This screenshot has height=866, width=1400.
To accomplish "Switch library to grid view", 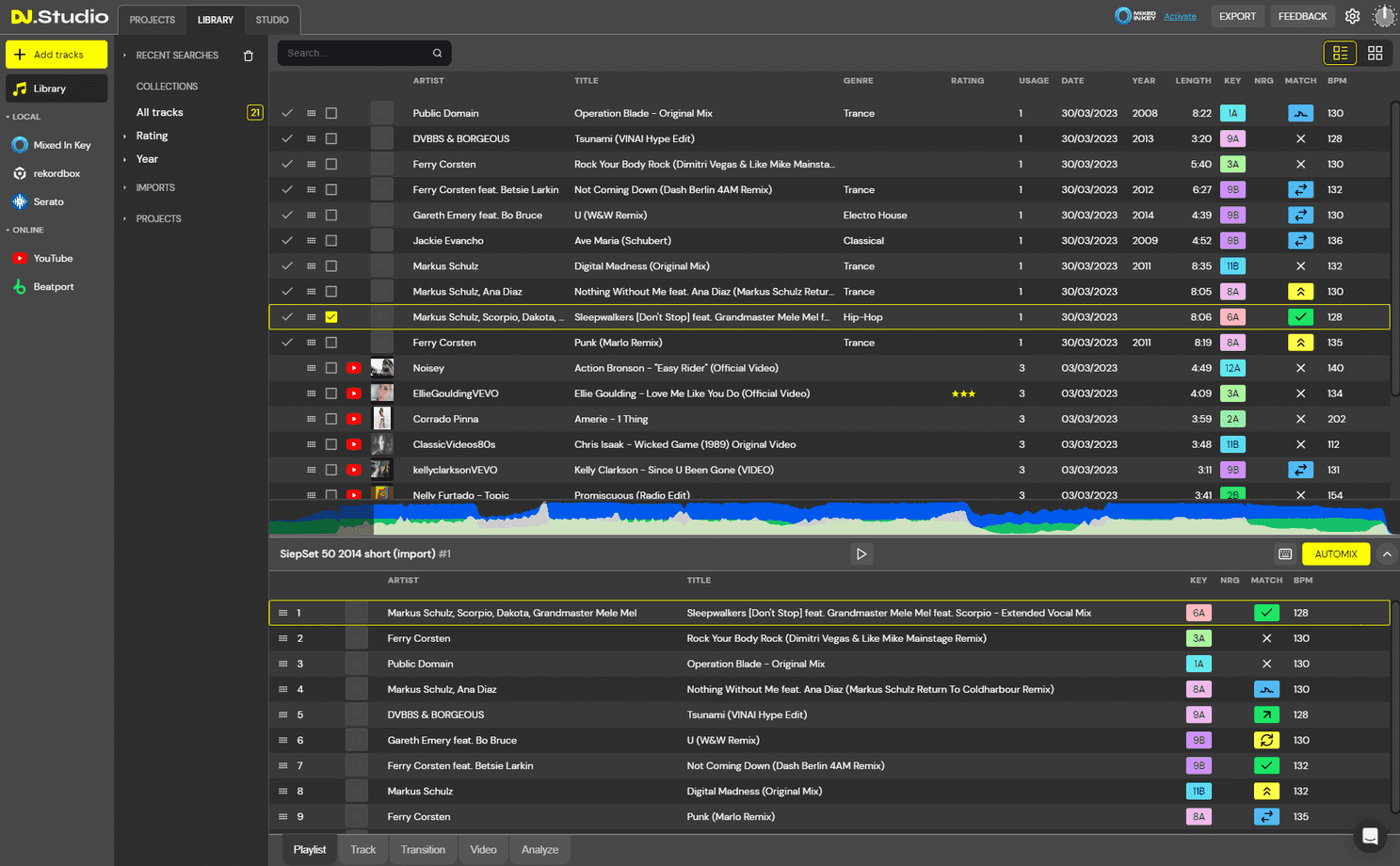I will [1375, 53].
